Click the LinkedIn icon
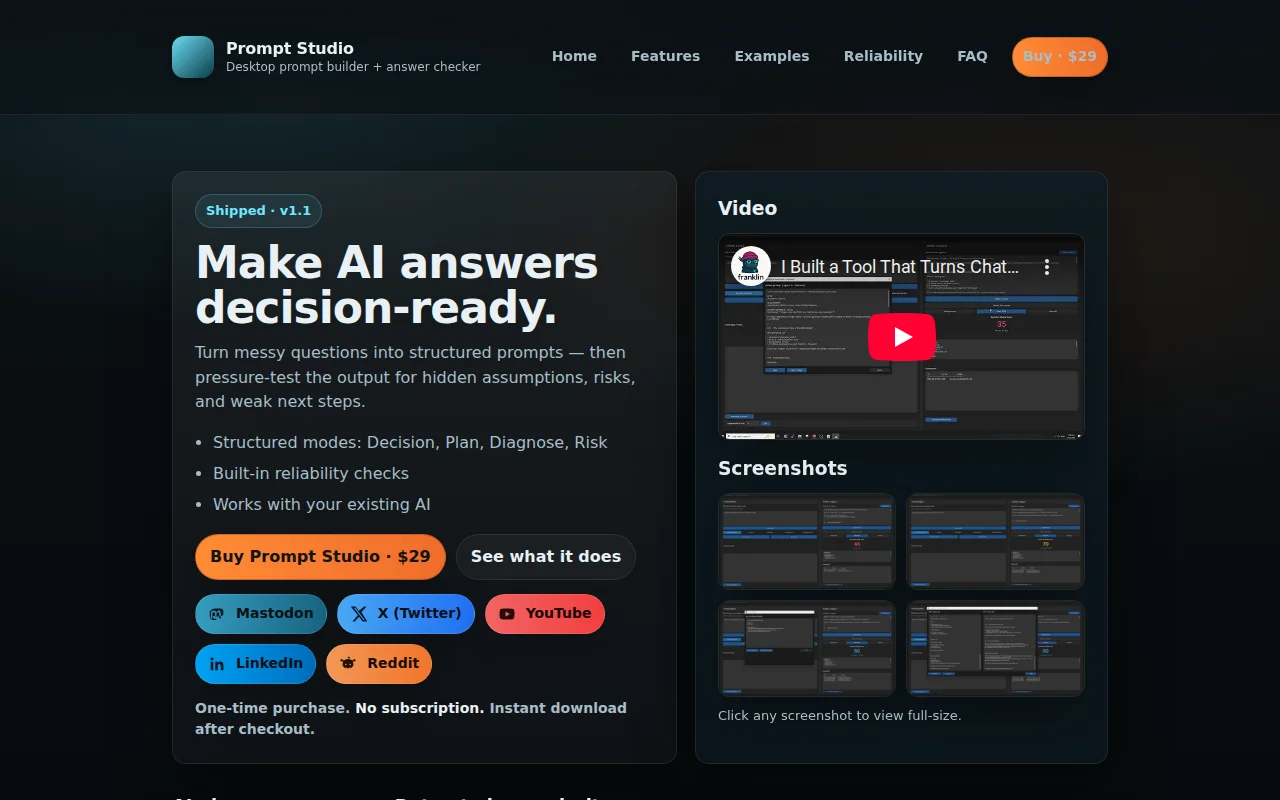Image resolution: width=1280 pixels, height=800 pixels. pos(217,664)
